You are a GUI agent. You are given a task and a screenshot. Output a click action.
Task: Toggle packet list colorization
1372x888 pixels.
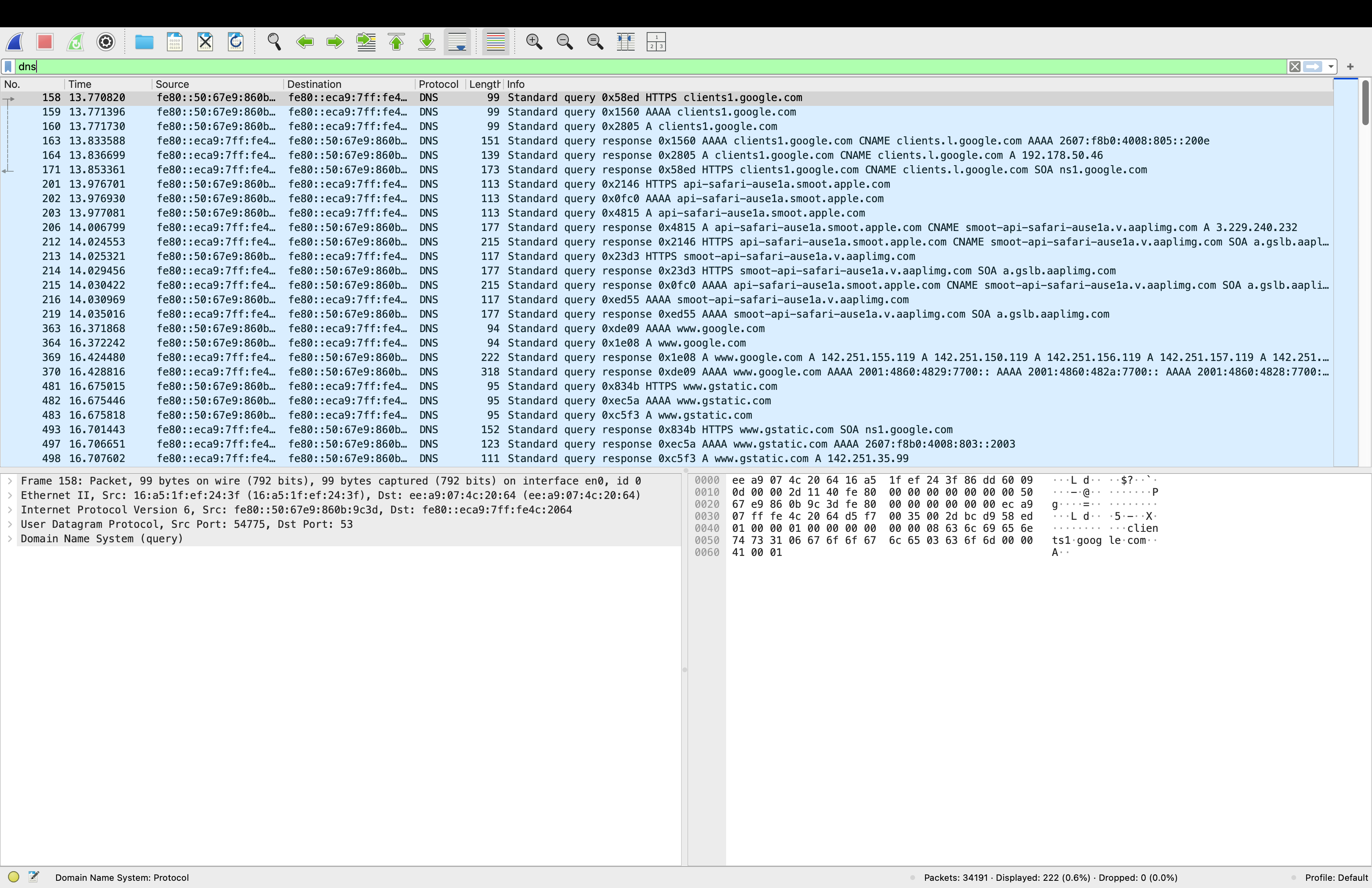pos(495,42)
